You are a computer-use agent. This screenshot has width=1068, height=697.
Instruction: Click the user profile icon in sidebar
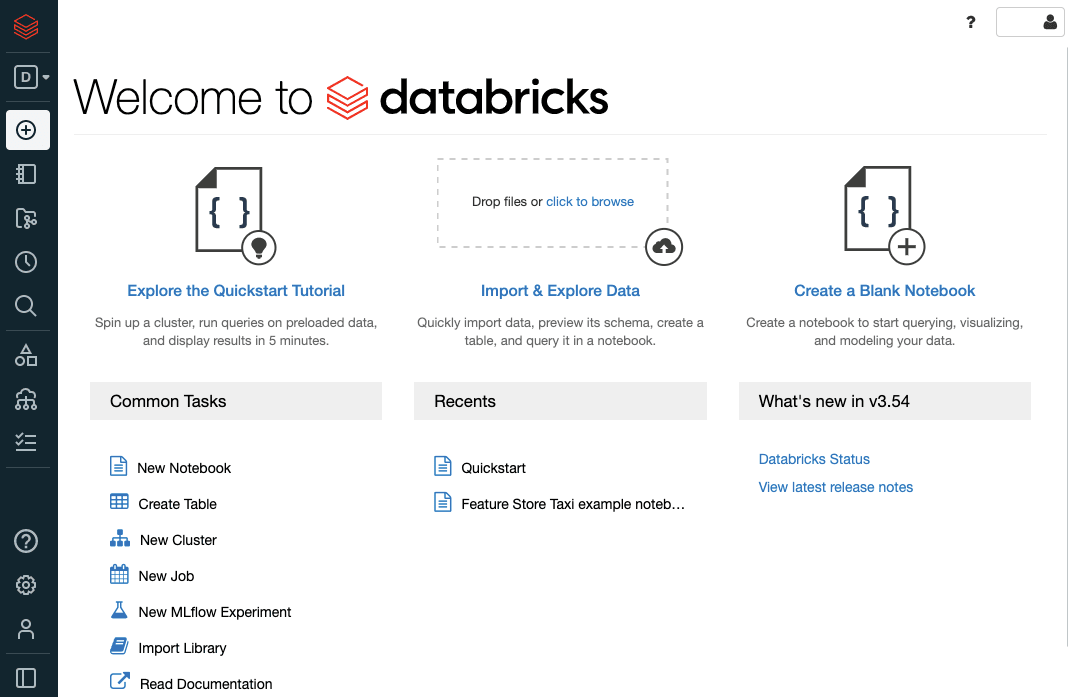pyautogui.click(x=26, y=628)
